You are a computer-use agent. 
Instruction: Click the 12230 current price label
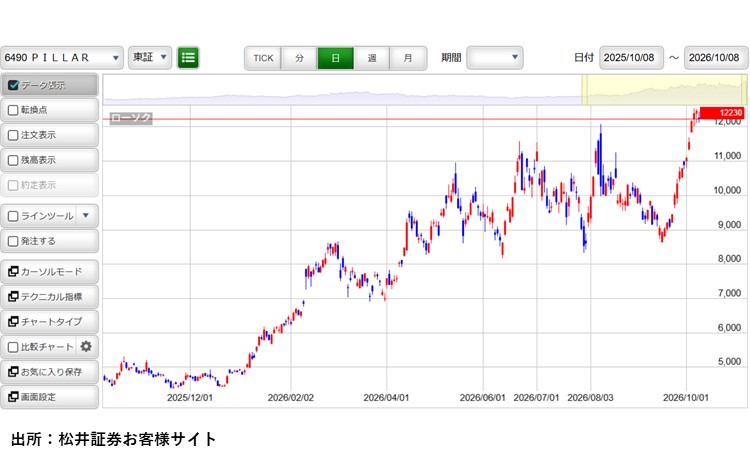(x=722, y=113)
